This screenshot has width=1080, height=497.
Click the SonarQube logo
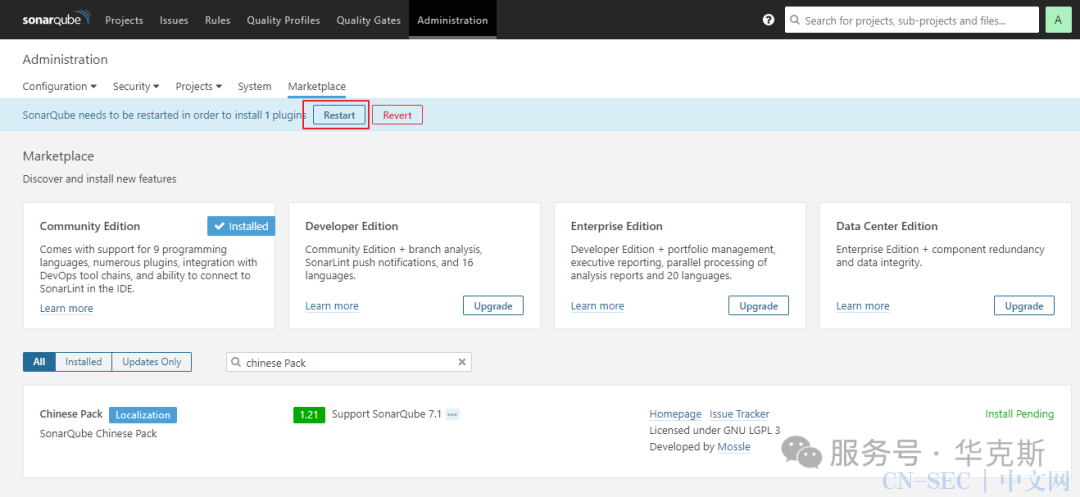[x=56, y=19]
